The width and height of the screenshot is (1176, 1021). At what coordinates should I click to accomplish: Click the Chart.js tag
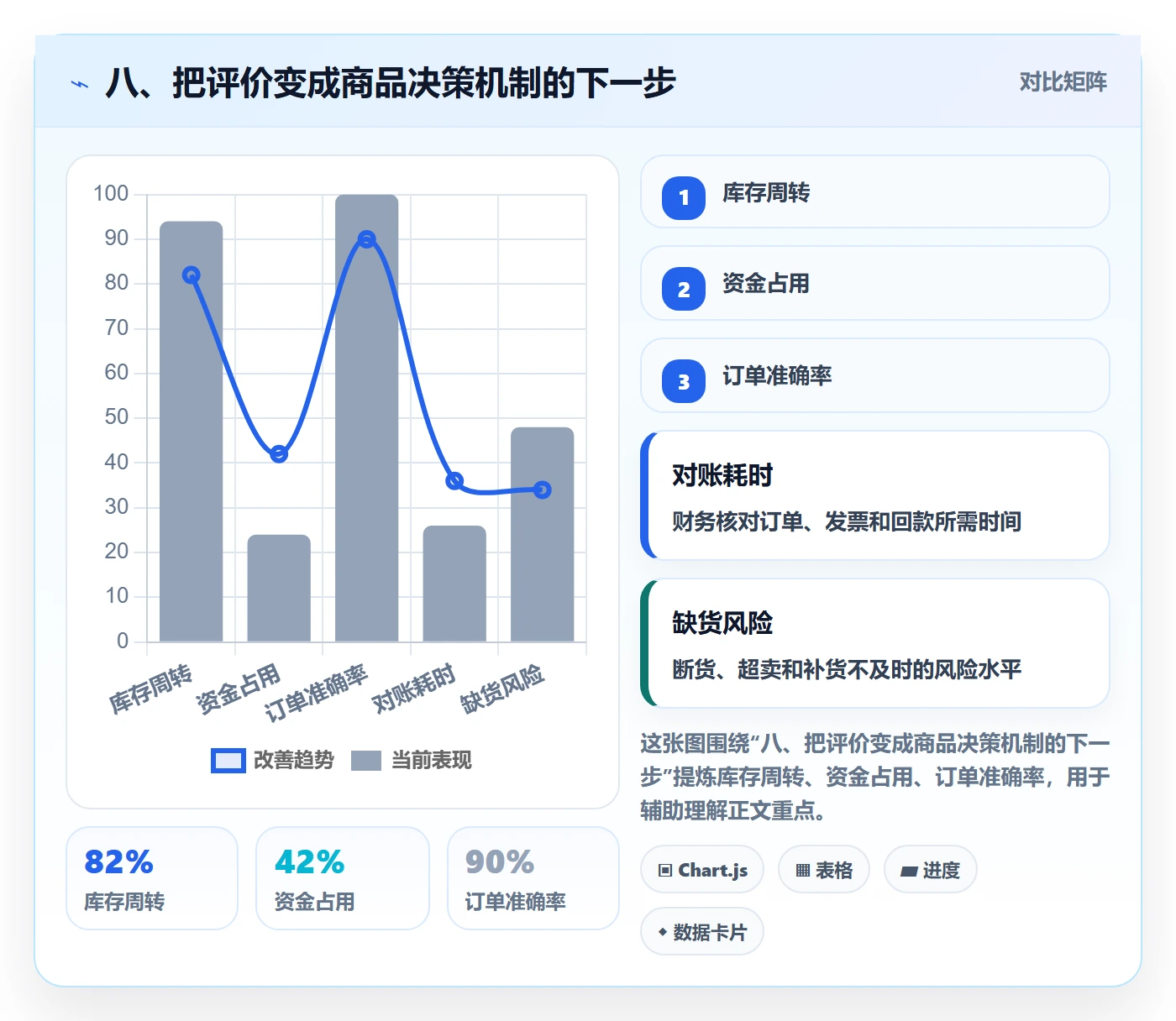702,870
